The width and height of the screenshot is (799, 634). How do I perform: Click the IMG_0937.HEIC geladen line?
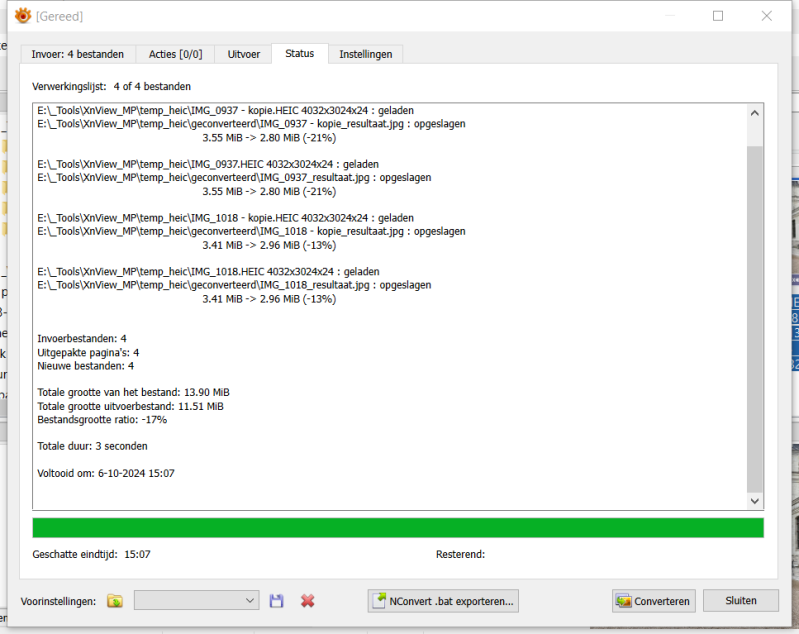pos(208,164)
